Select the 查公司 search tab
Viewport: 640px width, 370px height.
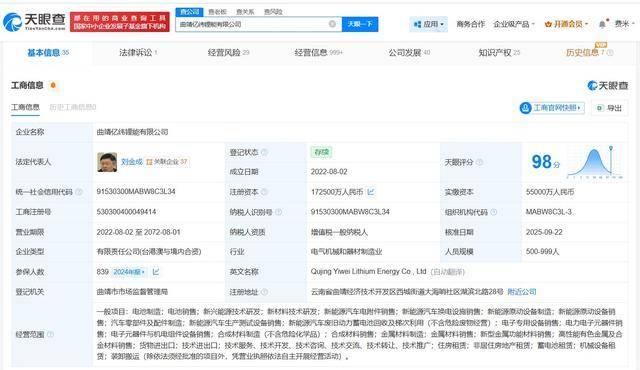pyautogui.click(x=189, y=11)
